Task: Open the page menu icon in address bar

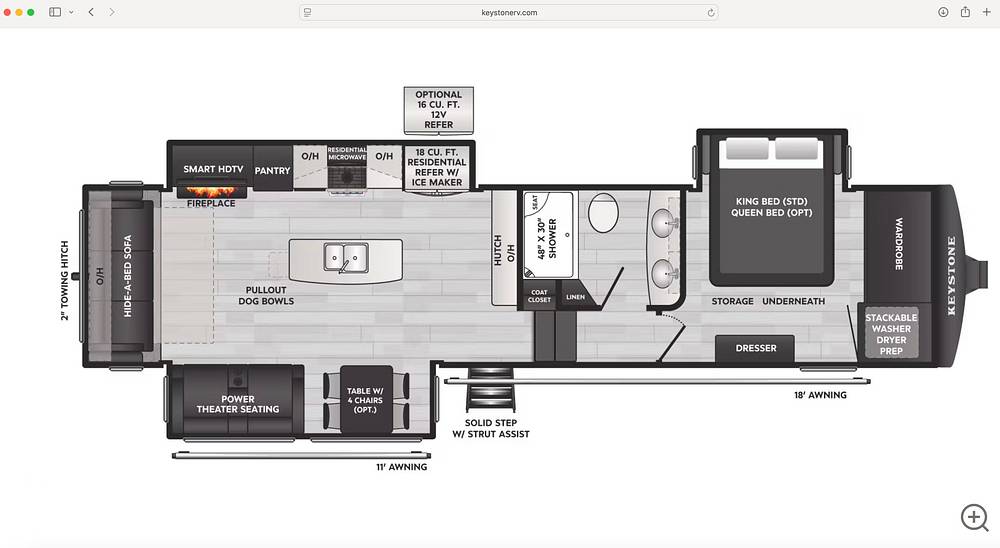Action: point(308,12)
